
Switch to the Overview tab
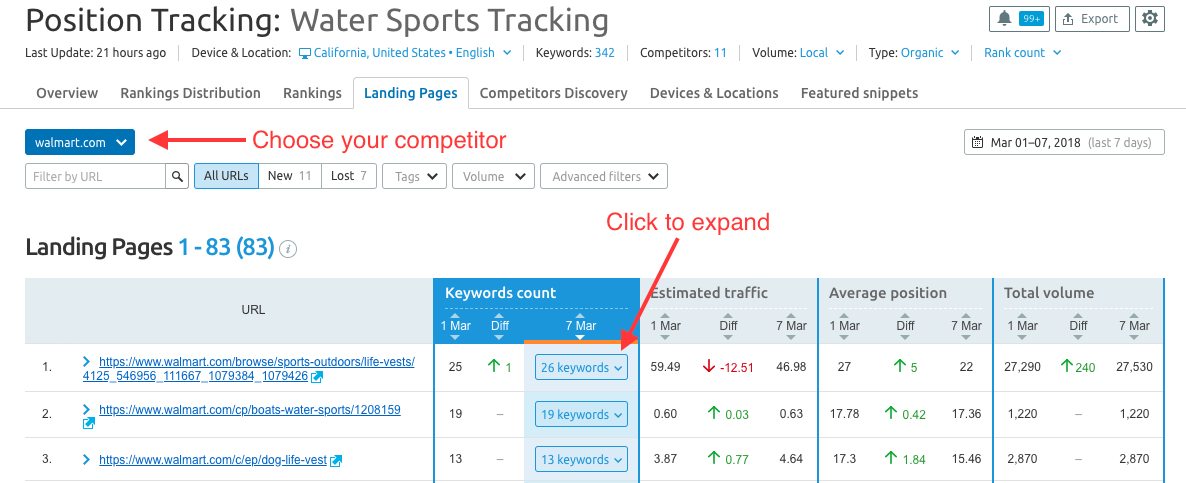pyautogui.click(x=67, y=93)
